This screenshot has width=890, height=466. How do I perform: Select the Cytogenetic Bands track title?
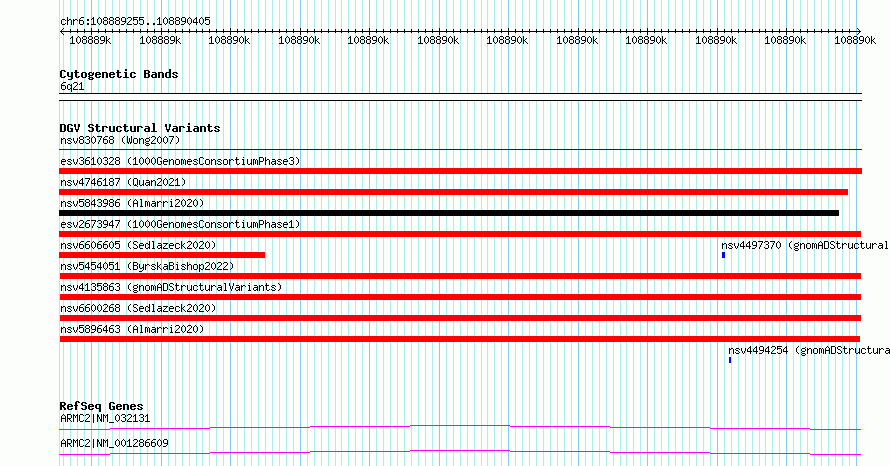119,74
